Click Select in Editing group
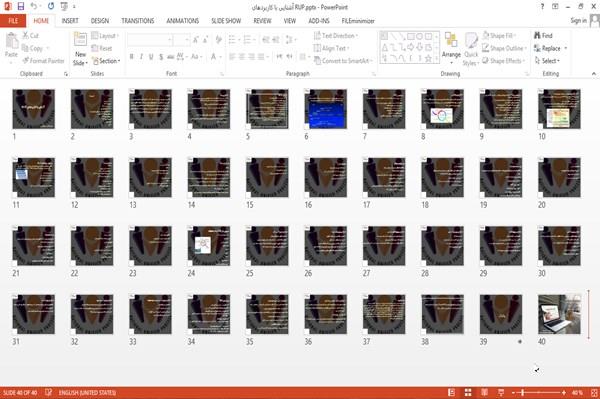600x399 pixels. (547, 61)
